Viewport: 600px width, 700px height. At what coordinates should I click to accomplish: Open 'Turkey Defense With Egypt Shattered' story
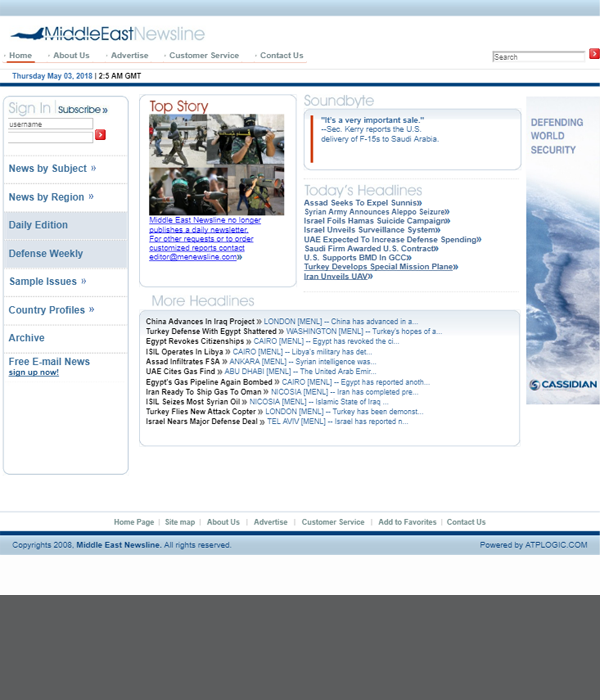click(211, 331)
